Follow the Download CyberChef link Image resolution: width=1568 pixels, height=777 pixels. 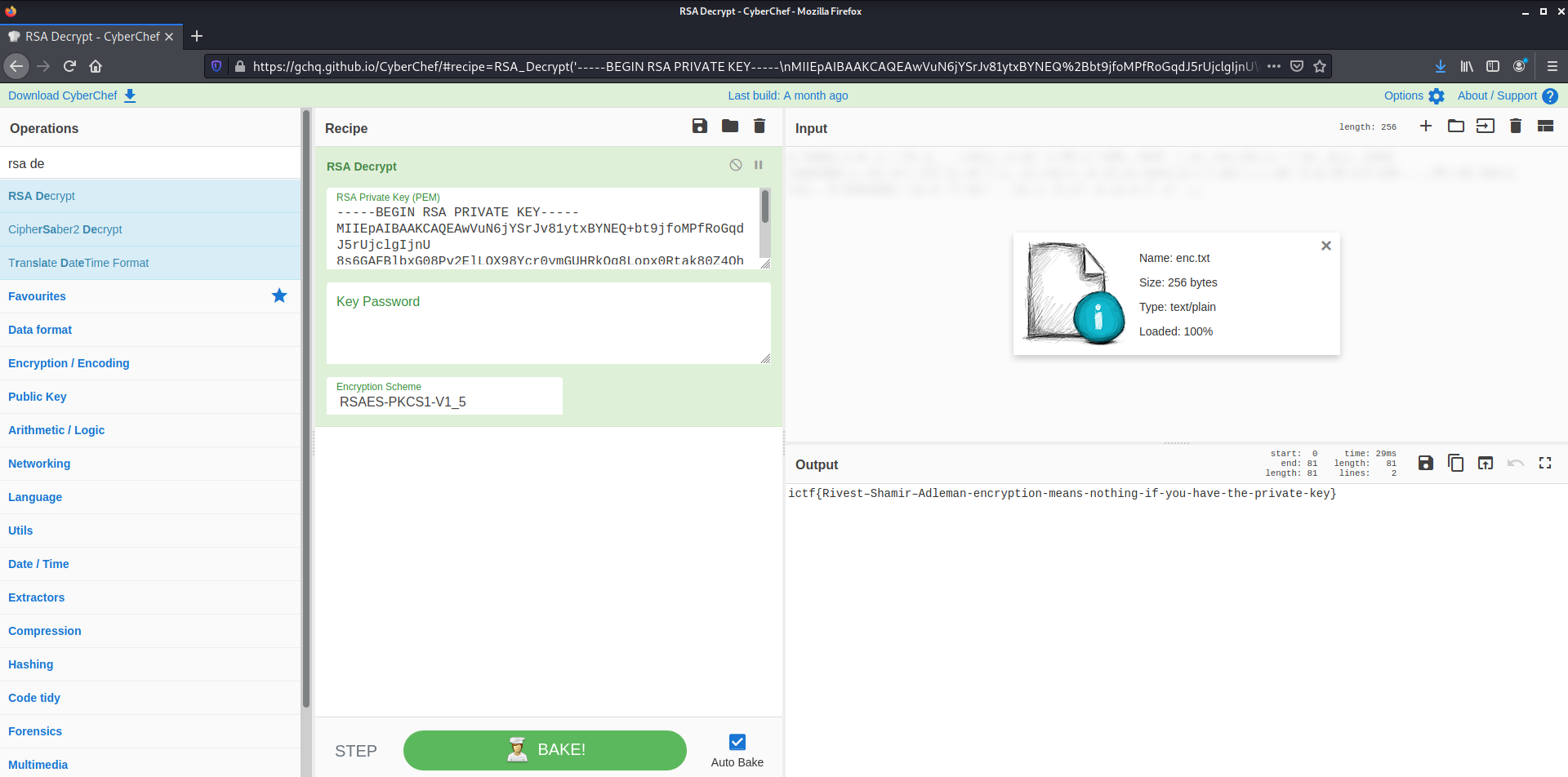click(x=62, y=95)
